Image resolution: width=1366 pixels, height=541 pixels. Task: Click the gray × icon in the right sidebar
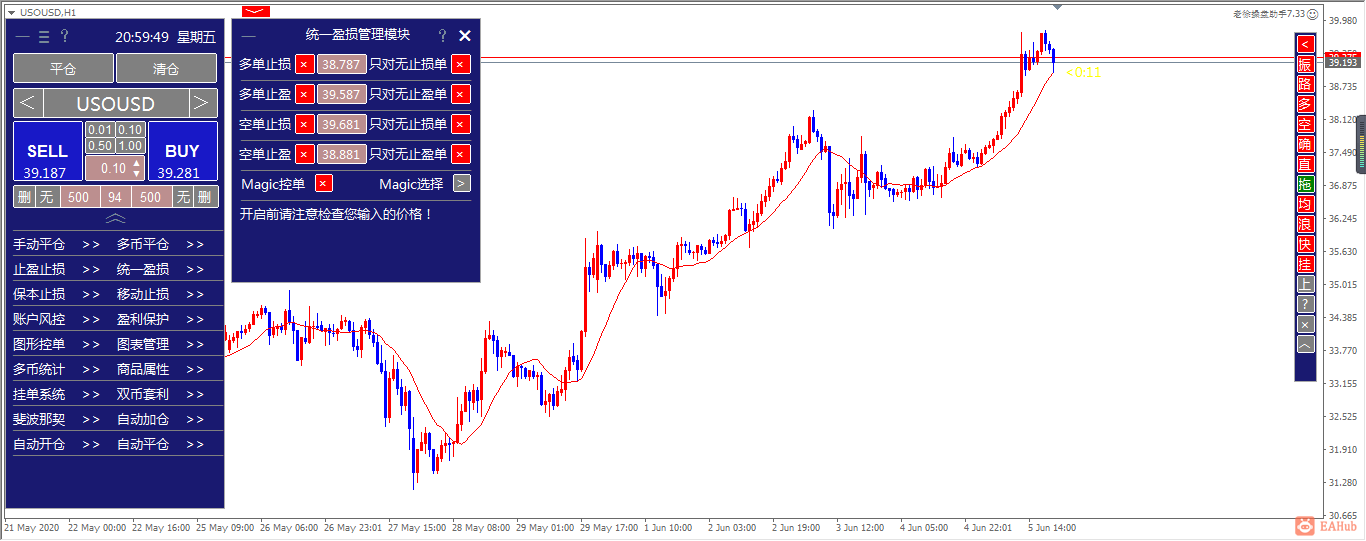1305,324
